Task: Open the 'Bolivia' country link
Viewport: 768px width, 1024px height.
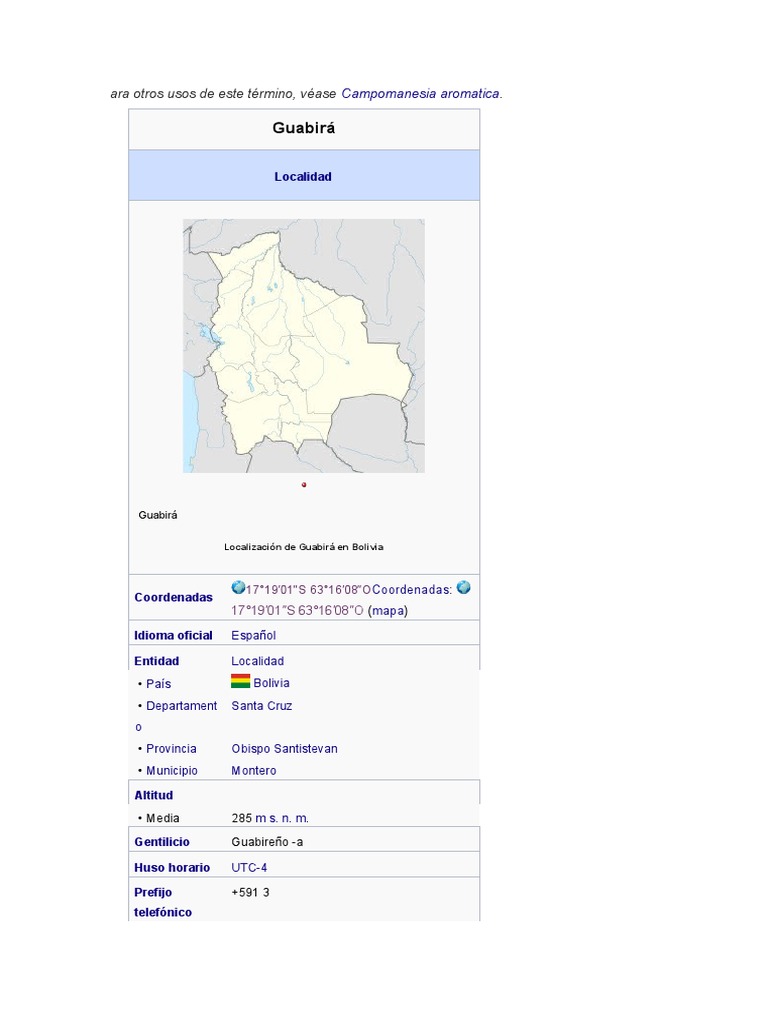Action: [272, 683]
